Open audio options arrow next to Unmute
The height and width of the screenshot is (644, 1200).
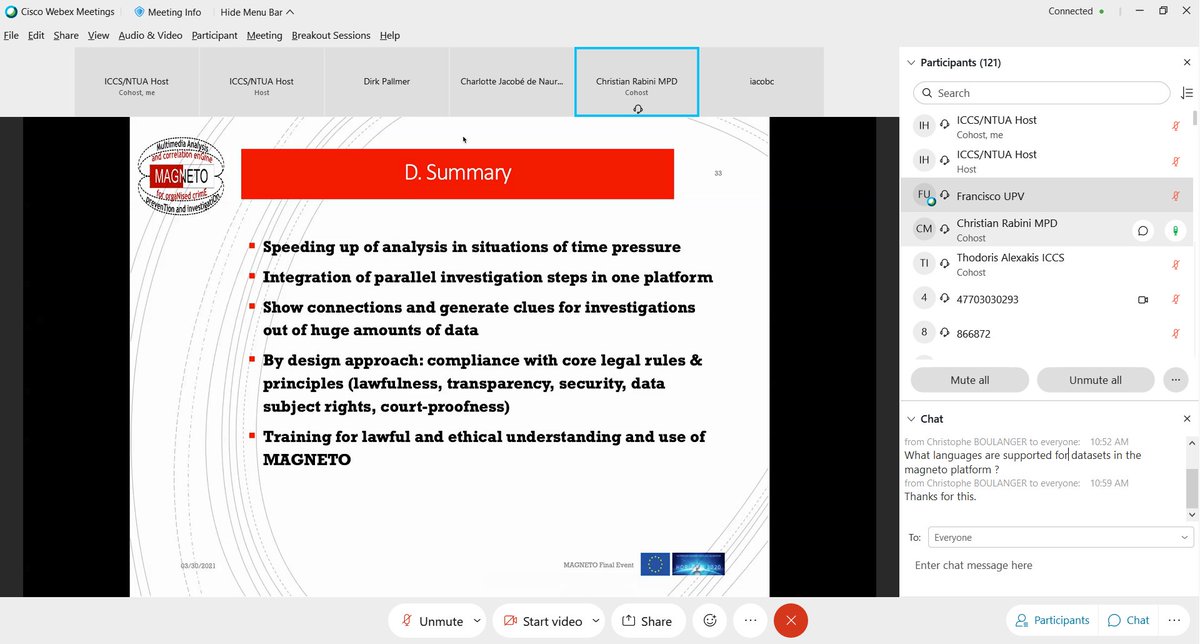(477, 621)
